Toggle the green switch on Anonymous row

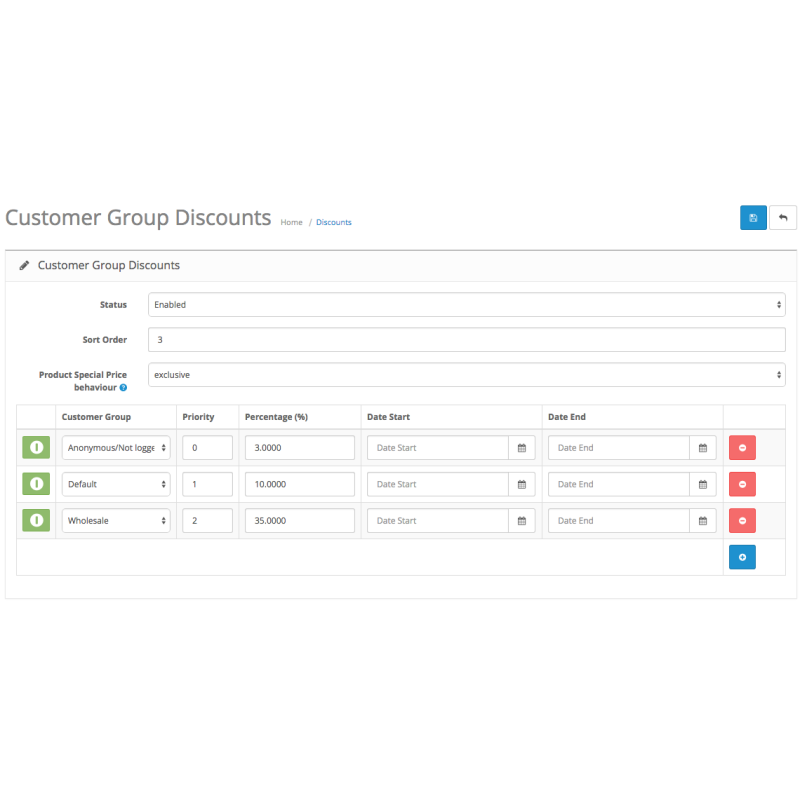click(36, 448)
